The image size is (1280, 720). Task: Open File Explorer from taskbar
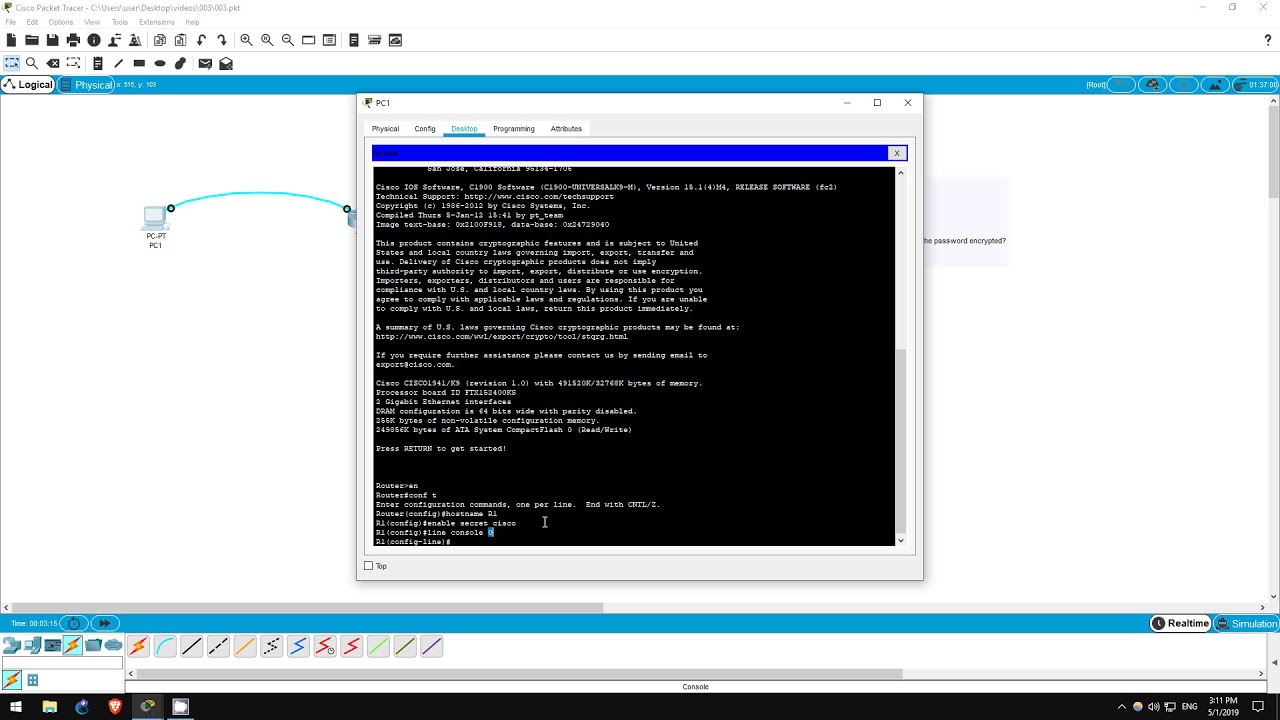click(x=49, y=707)
